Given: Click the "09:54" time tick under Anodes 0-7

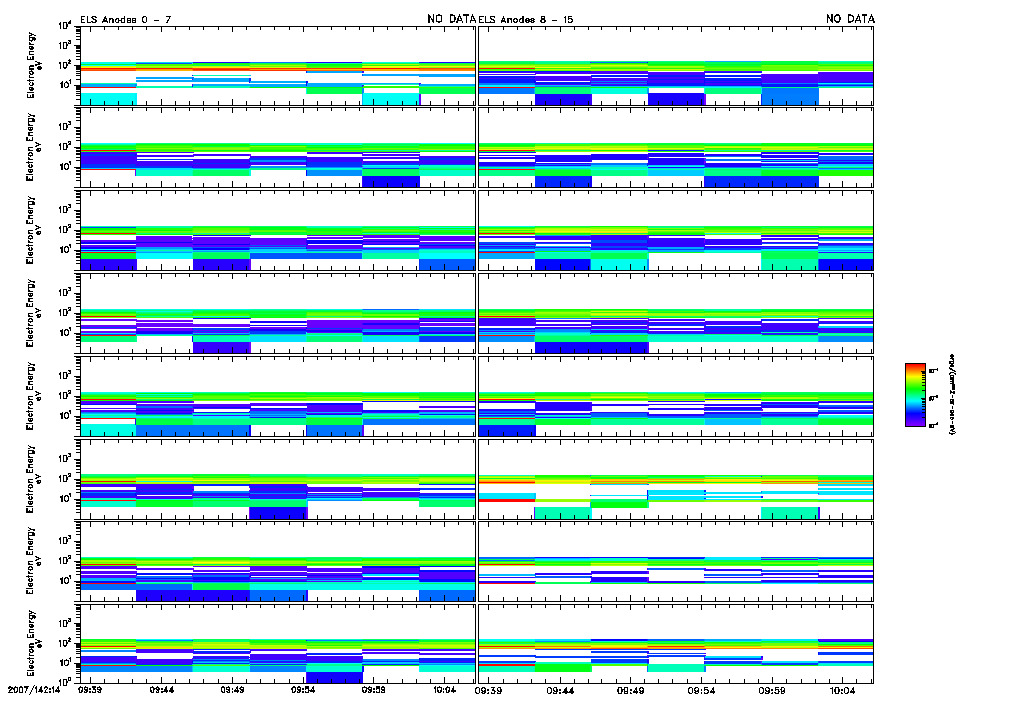Looking at the screenshot, I should click(x=302, y=690).
